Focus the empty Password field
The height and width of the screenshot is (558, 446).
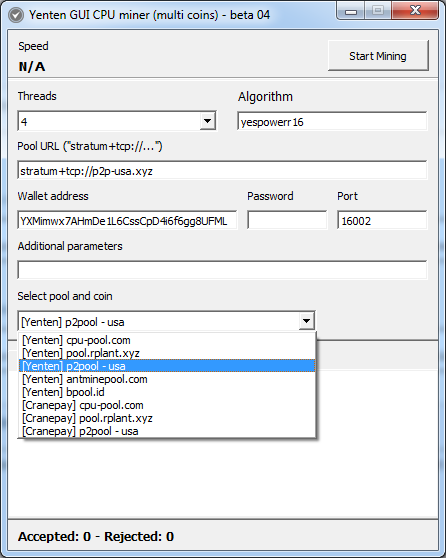(x=287, y=221)
